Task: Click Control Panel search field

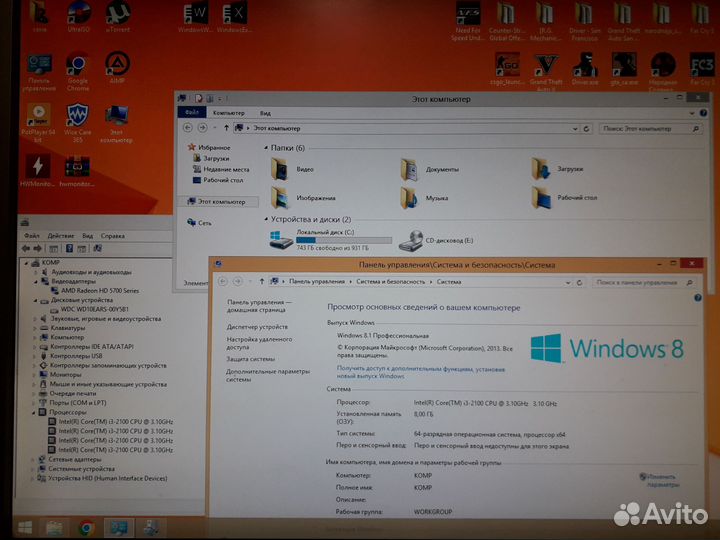Action: point(643,282)
